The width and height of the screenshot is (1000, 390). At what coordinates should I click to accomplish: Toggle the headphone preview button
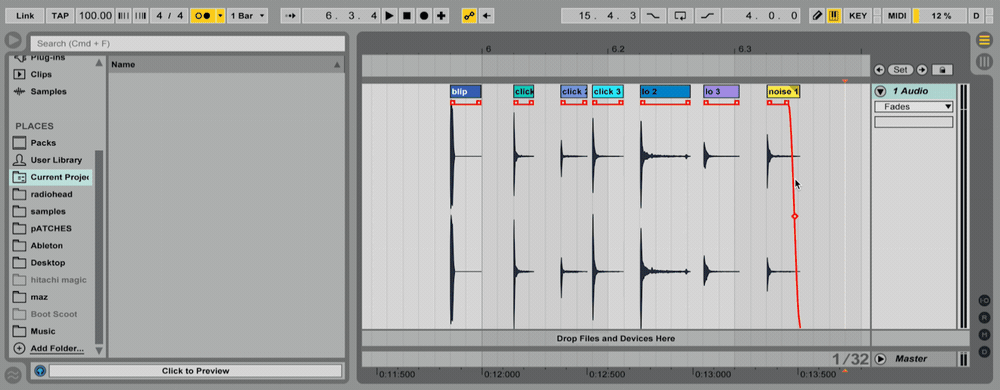(x=40, y=371)
